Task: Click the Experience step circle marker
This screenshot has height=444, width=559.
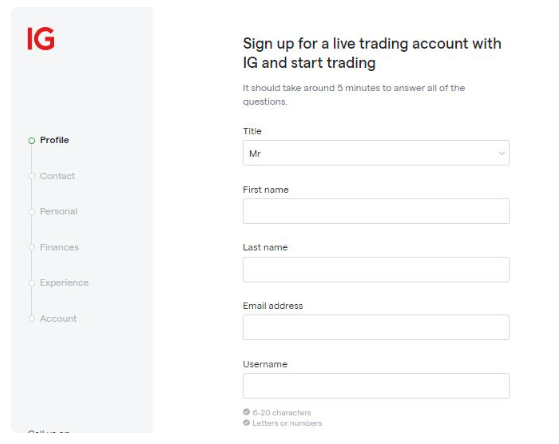Action: coord(32,283)
